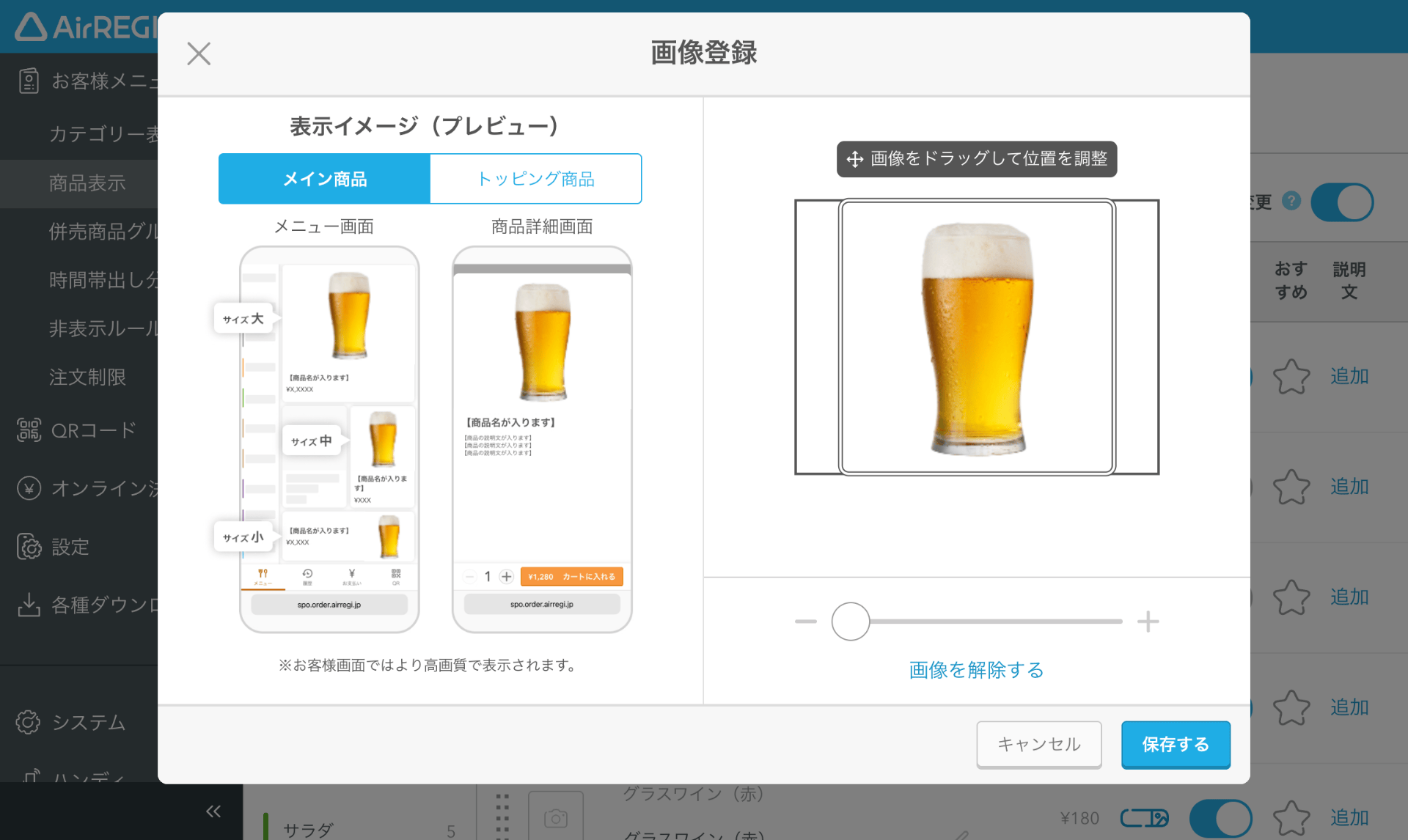Open お客様メニュー in sidebar
This screenshot has height=840, width=1408.
point(88,81)
